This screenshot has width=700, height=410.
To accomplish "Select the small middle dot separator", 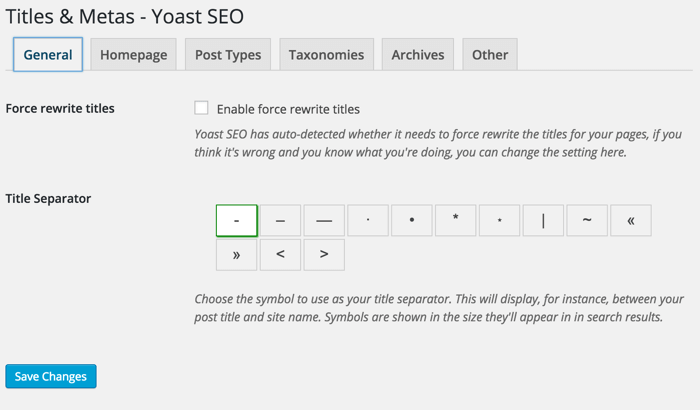I will point(368,220).
